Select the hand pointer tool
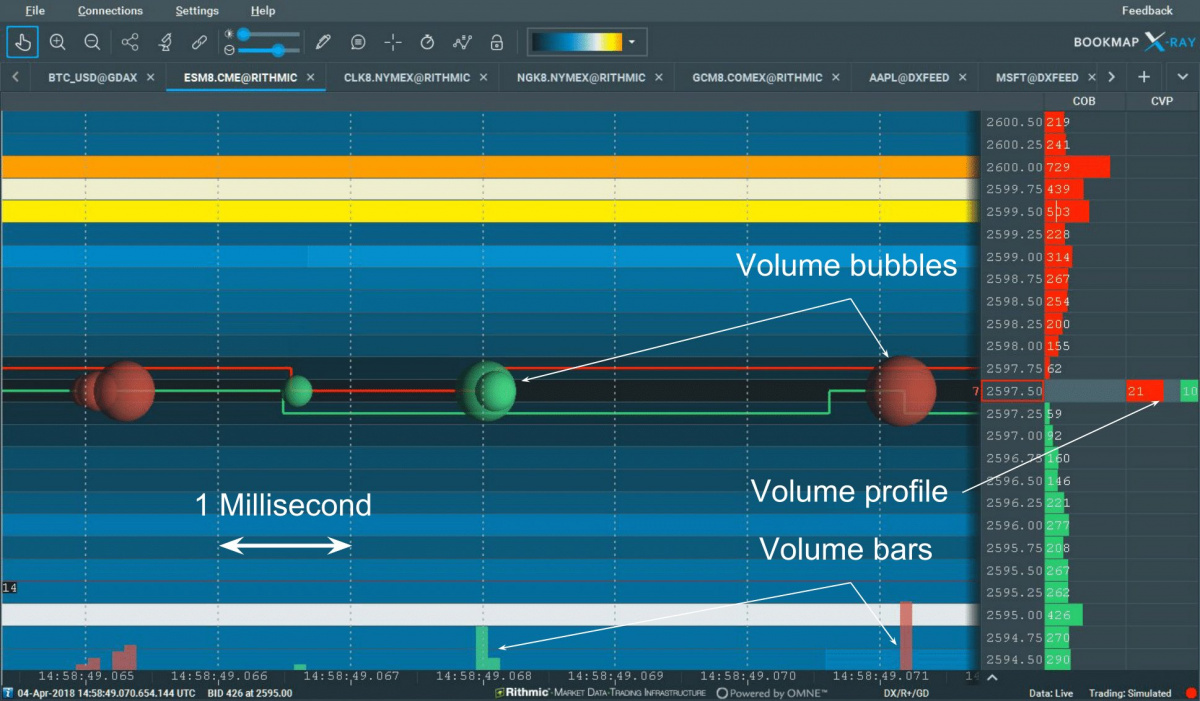1200x701 pixels. coord(23,42)
